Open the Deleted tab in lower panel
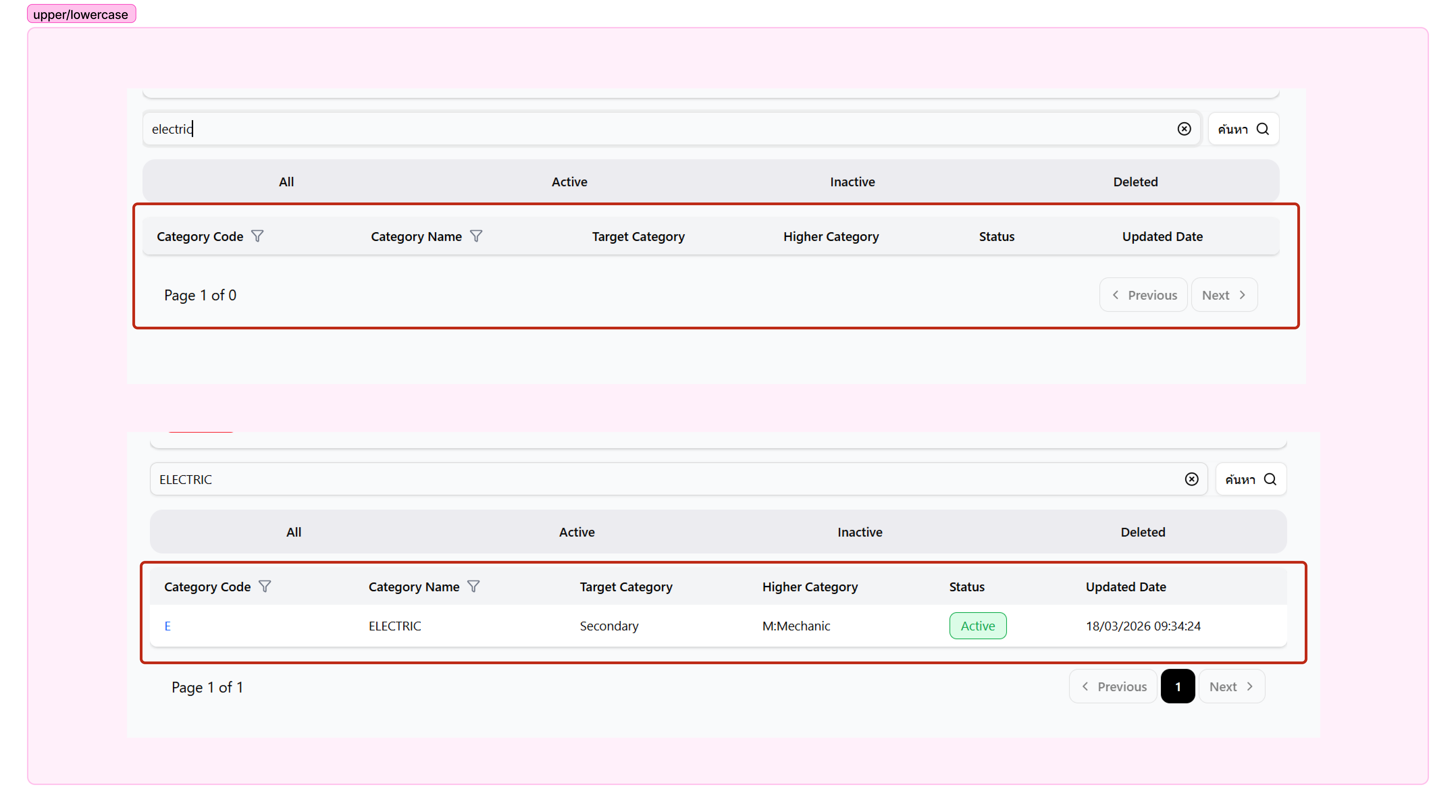The image size is (1456, 812). pos(1142,532)
